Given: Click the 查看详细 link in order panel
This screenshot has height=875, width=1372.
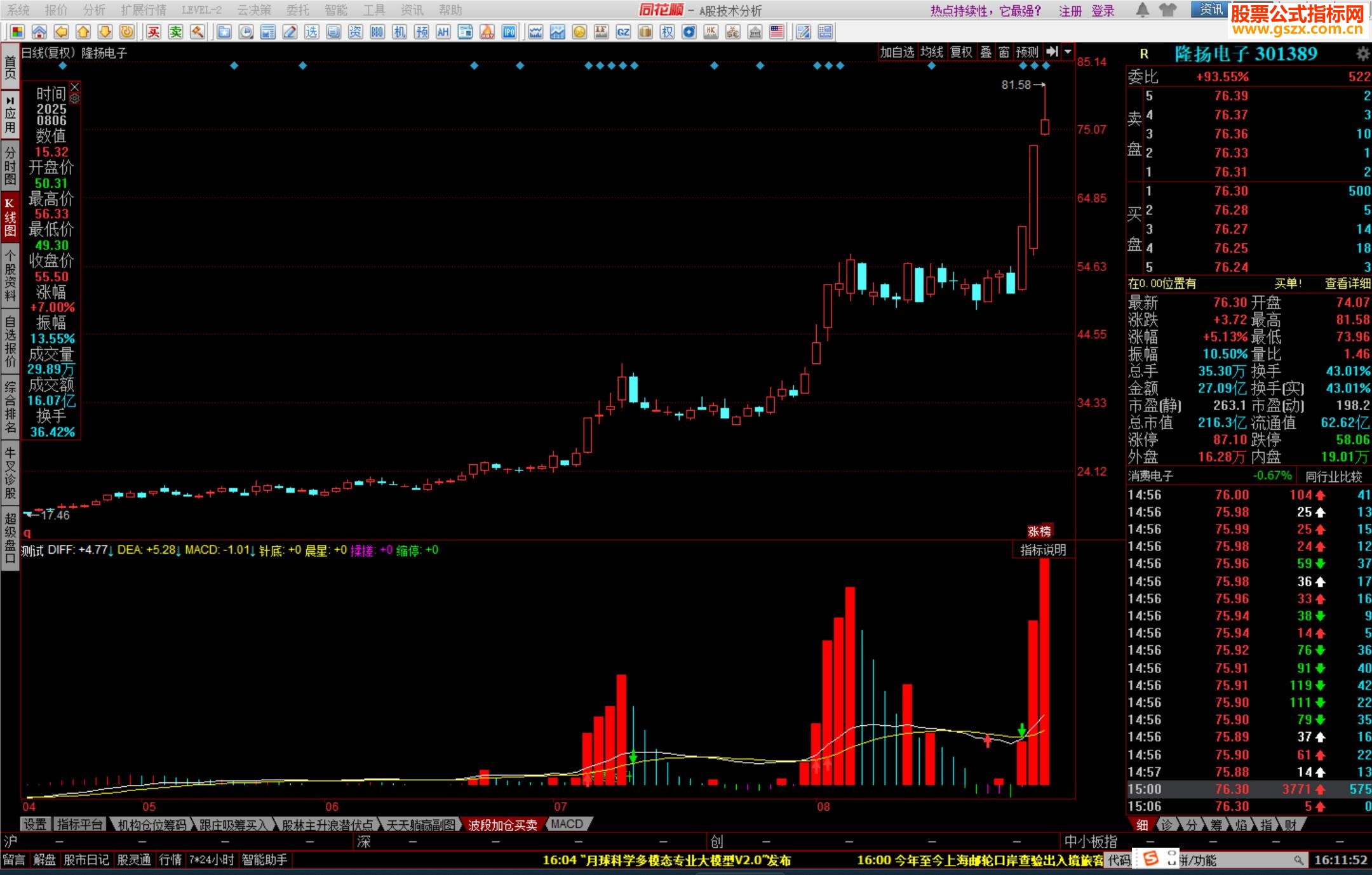Looking at the screenshot, I should (1347, 284).
